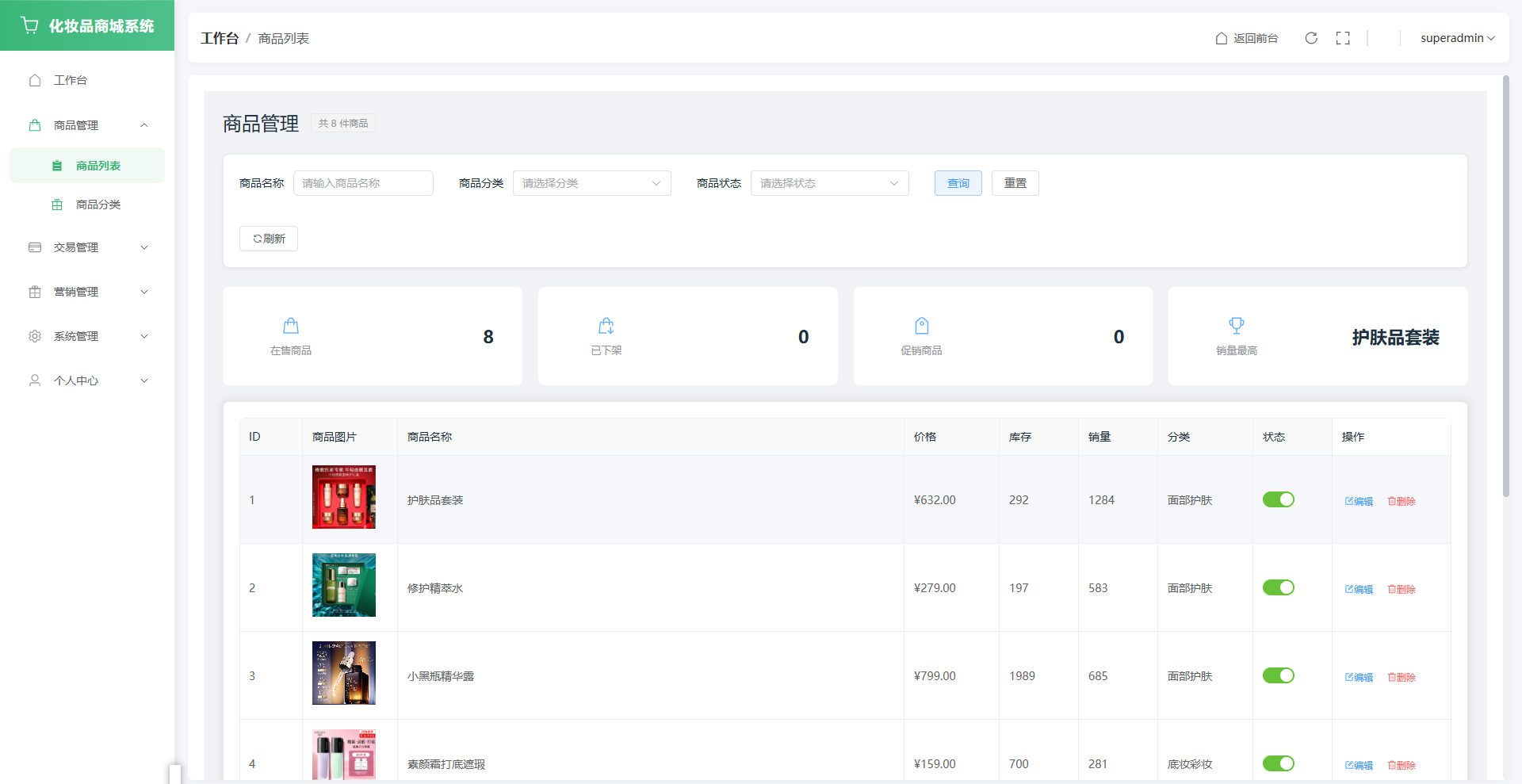Click the refresh page icon in header
This screenshot has height=784, width=1522.
[x=1311, y=38]
